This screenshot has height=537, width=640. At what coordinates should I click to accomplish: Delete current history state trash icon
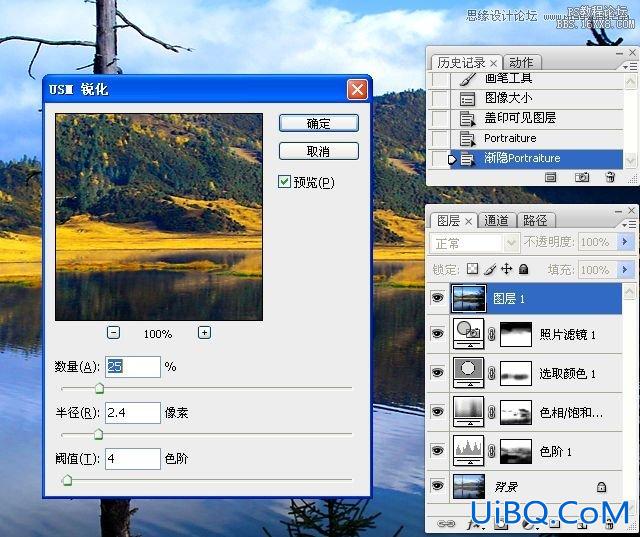(x=610, y=177)
